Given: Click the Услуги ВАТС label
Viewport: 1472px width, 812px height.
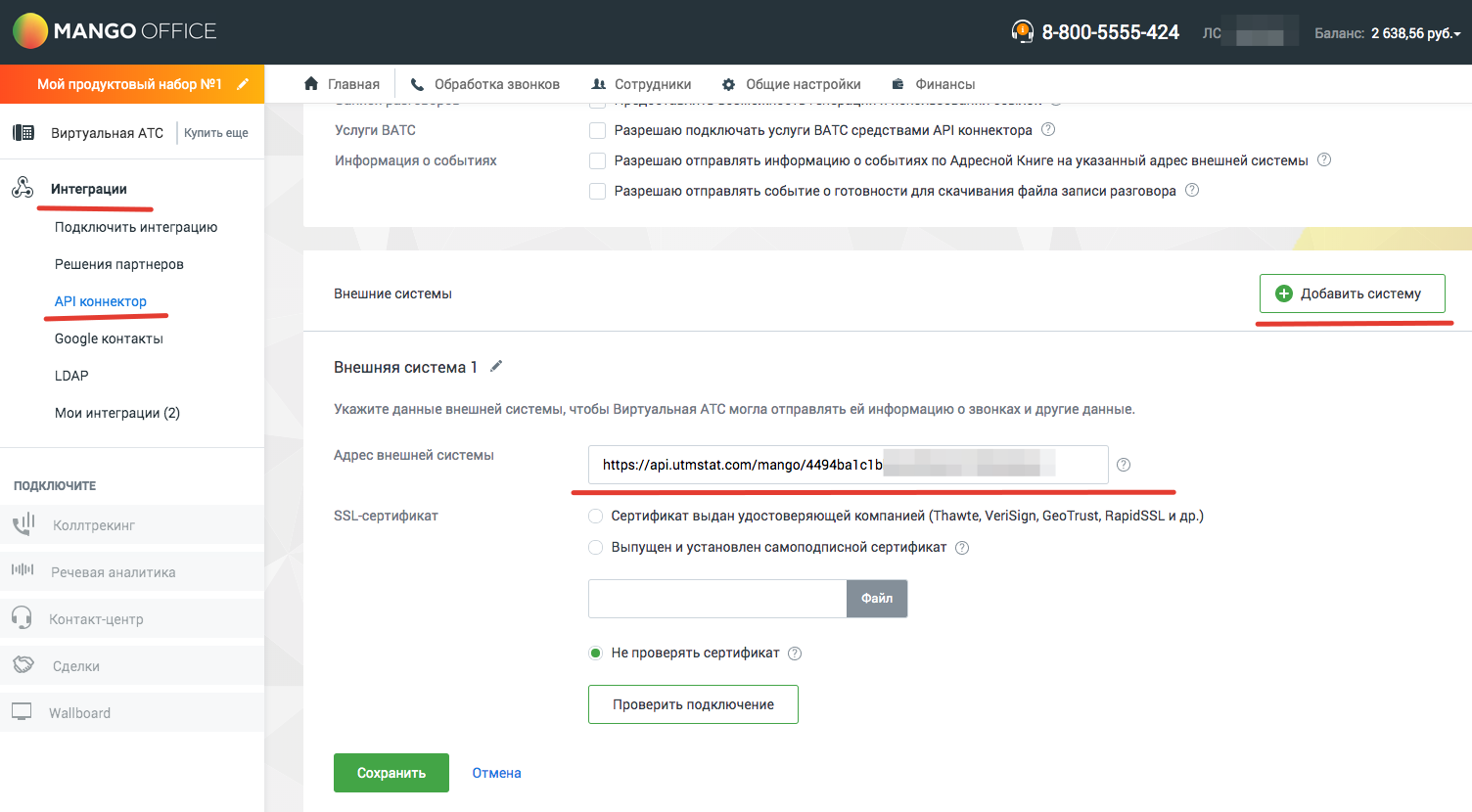Looking at the screenshot, I should (375, 130).
